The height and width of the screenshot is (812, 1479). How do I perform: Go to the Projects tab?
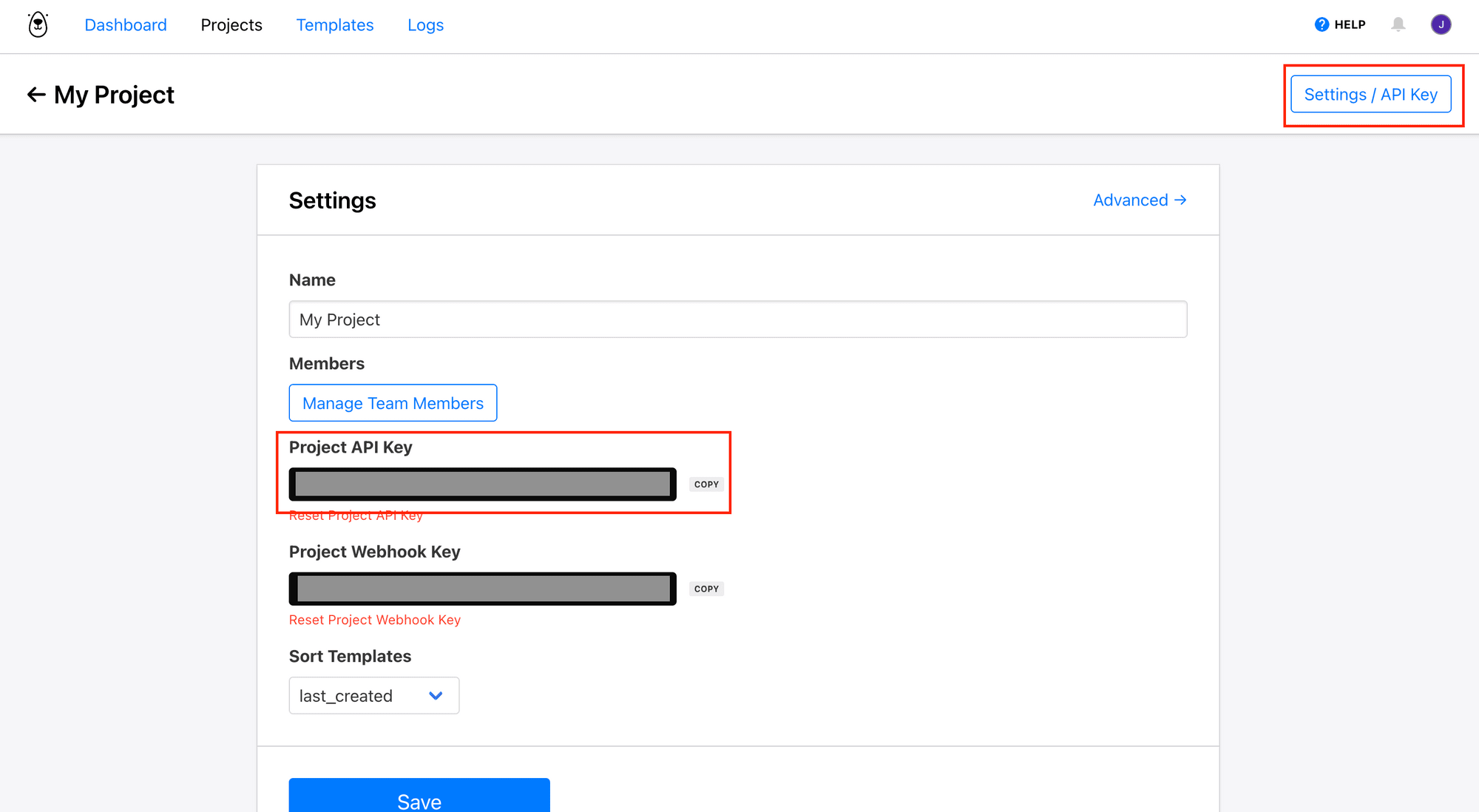[x=231, y=25]
